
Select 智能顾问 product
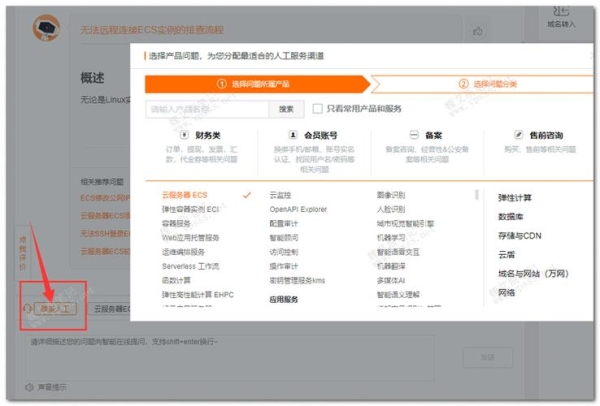284,238
